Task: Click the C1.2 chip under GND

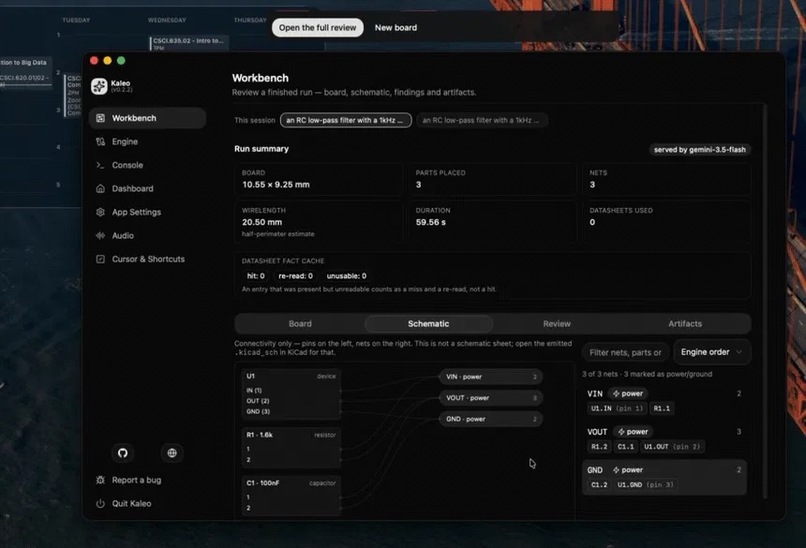Action: (x=599, y=485)
